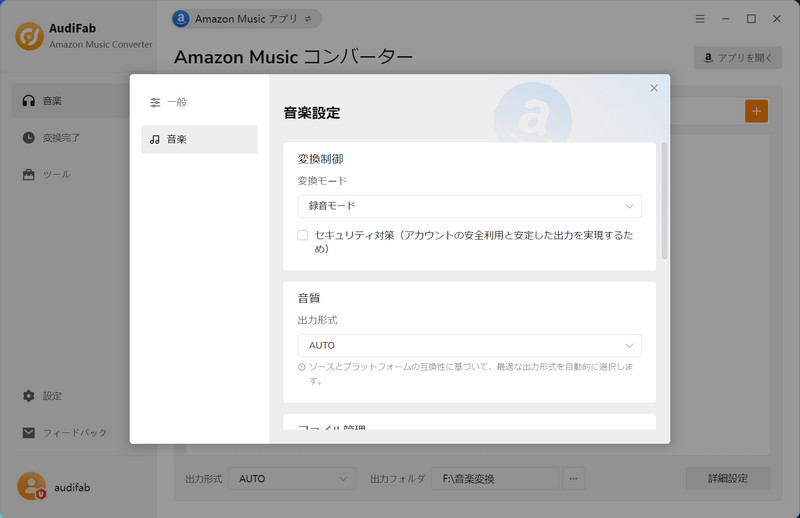The image size is (800, 518).
Task: Enable the セキュリティ対策 checkbox
Action: coord(303,235)
